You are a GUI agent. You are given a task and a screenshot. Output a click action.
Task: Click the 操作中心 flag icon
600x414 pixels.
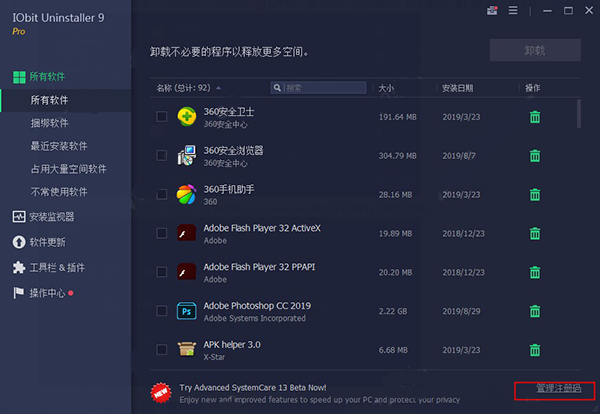click(18, 293)
